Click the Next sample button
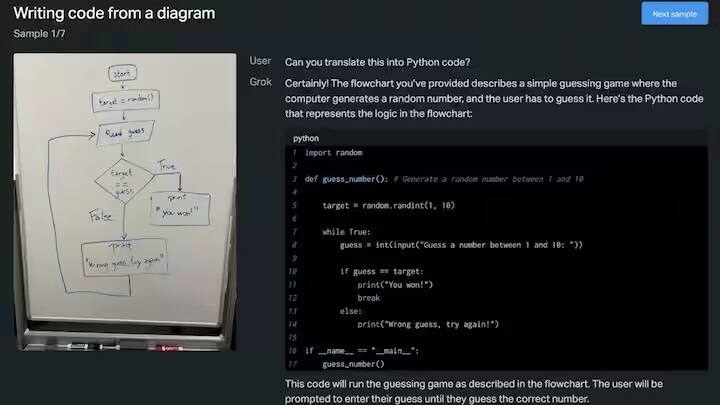This screenshot has height=405, width=720. (x=674, y=14)
